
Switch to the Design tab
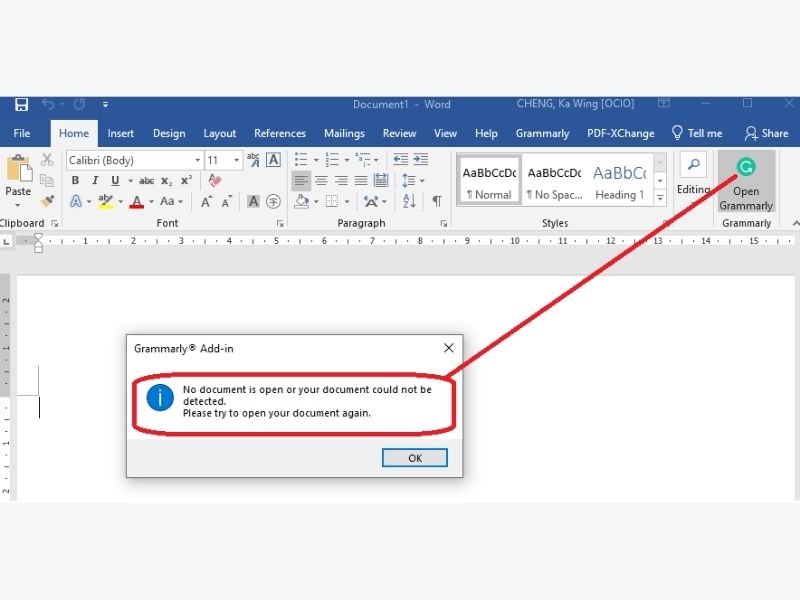(169, 133)
